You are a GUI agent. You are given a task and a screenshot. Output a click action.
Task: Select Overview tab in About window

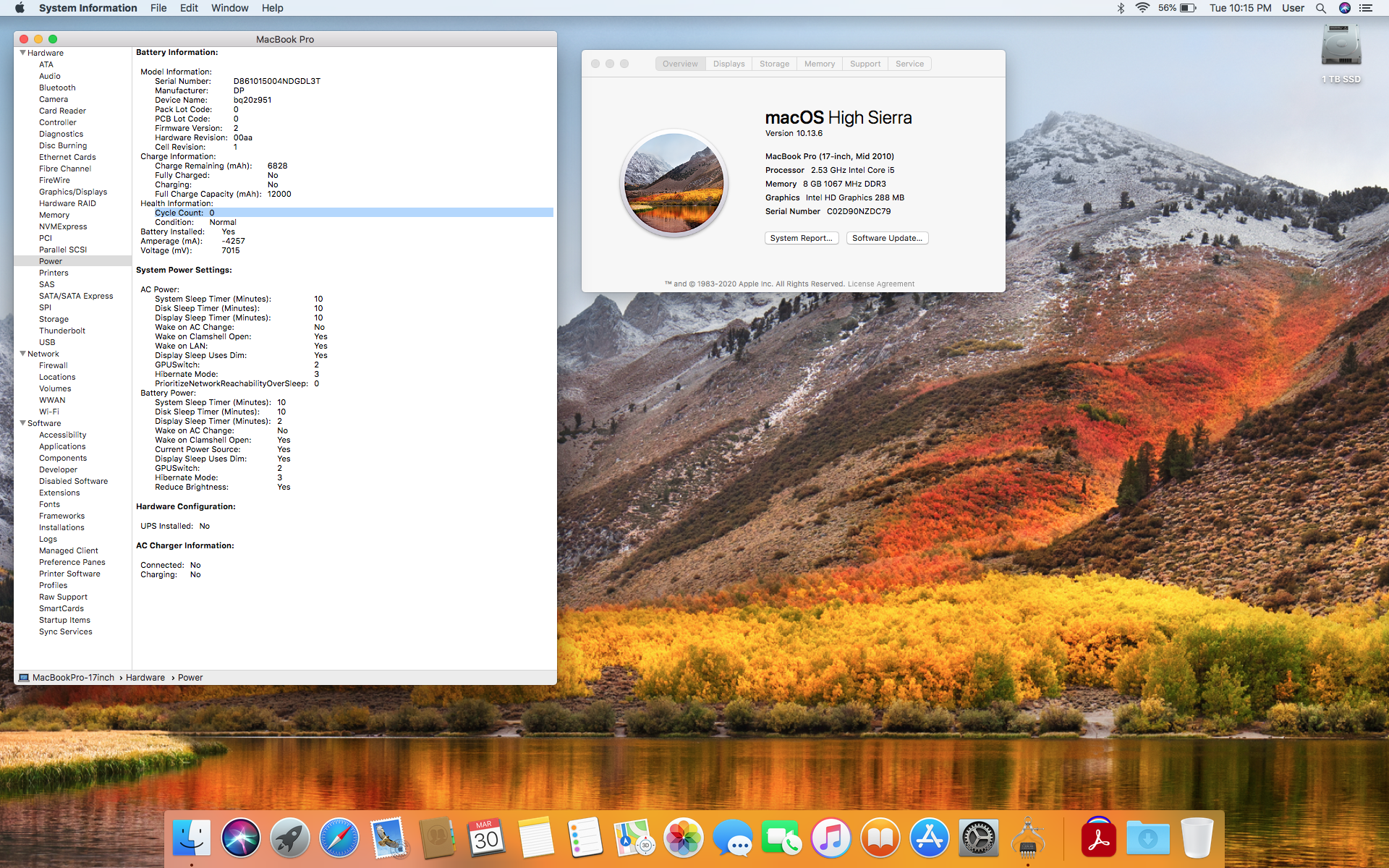coord(680,64)
